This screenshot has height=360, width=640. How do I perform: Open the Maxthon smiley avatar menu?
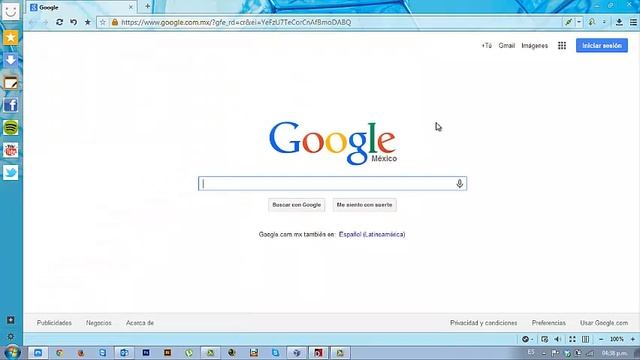[11, 11]
